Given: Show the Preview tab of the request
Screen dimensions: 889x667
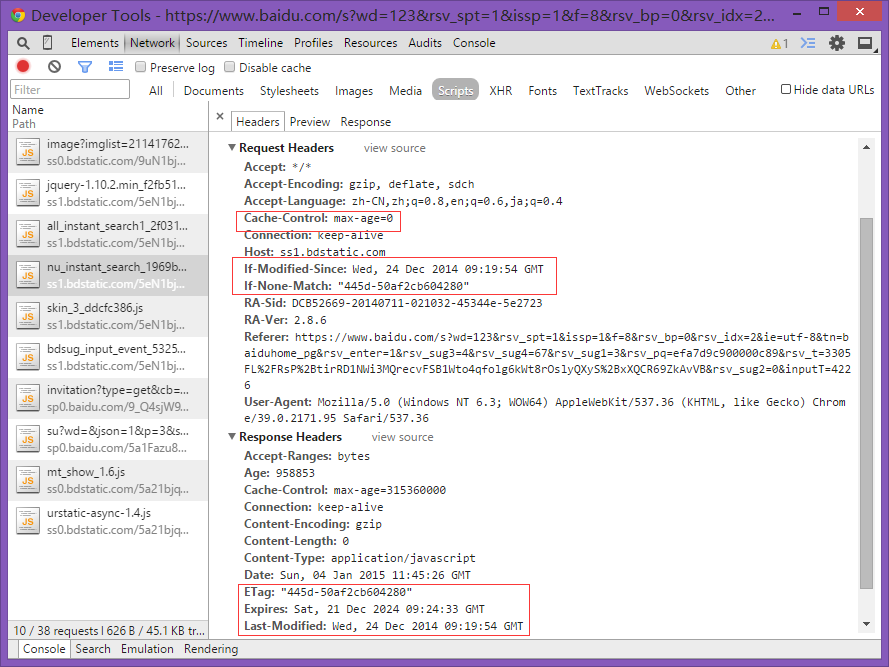Looking at the screenshot, I should click(x=310, y=122).
